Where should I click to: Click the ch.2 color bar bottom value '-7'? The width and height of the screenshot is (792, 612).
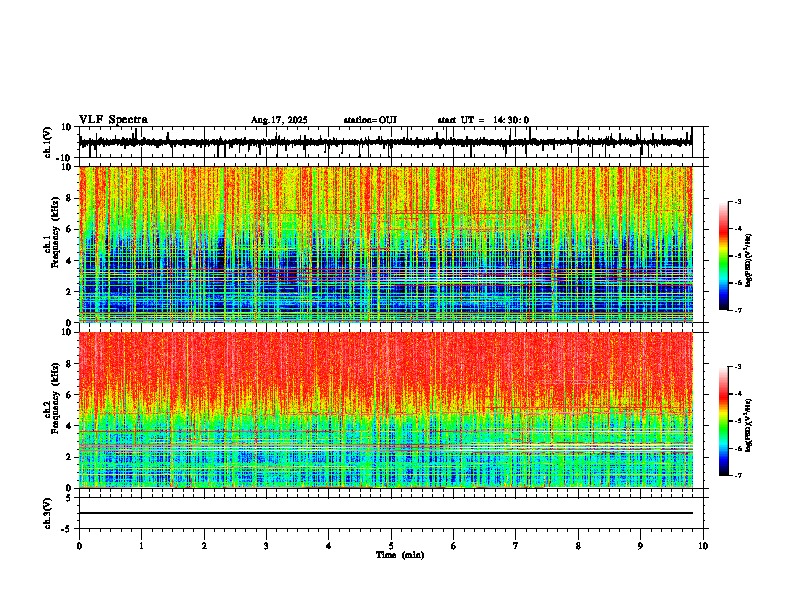pos(737,475)
